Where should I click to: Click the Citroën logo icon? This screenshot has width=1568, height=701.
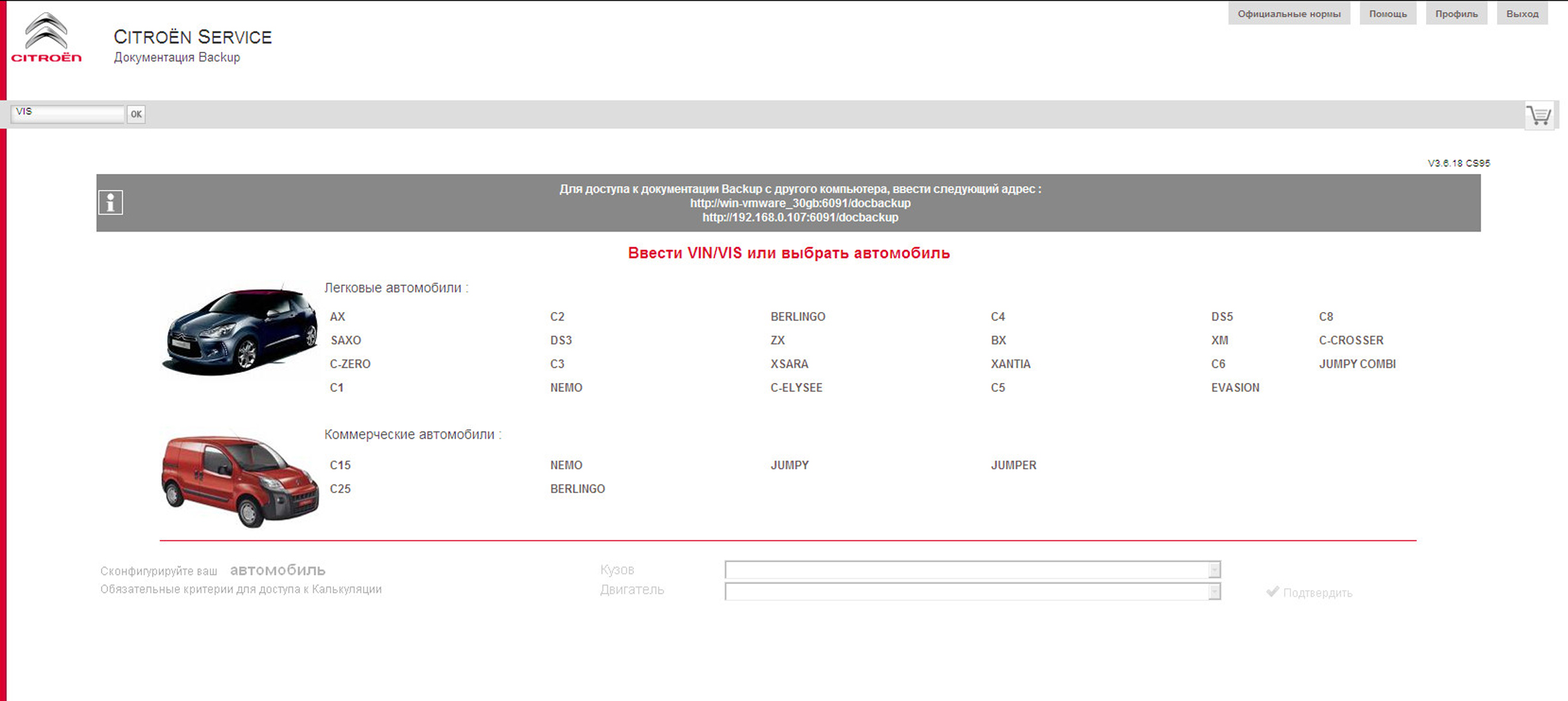pyautogui.click(x=46, y=38)
